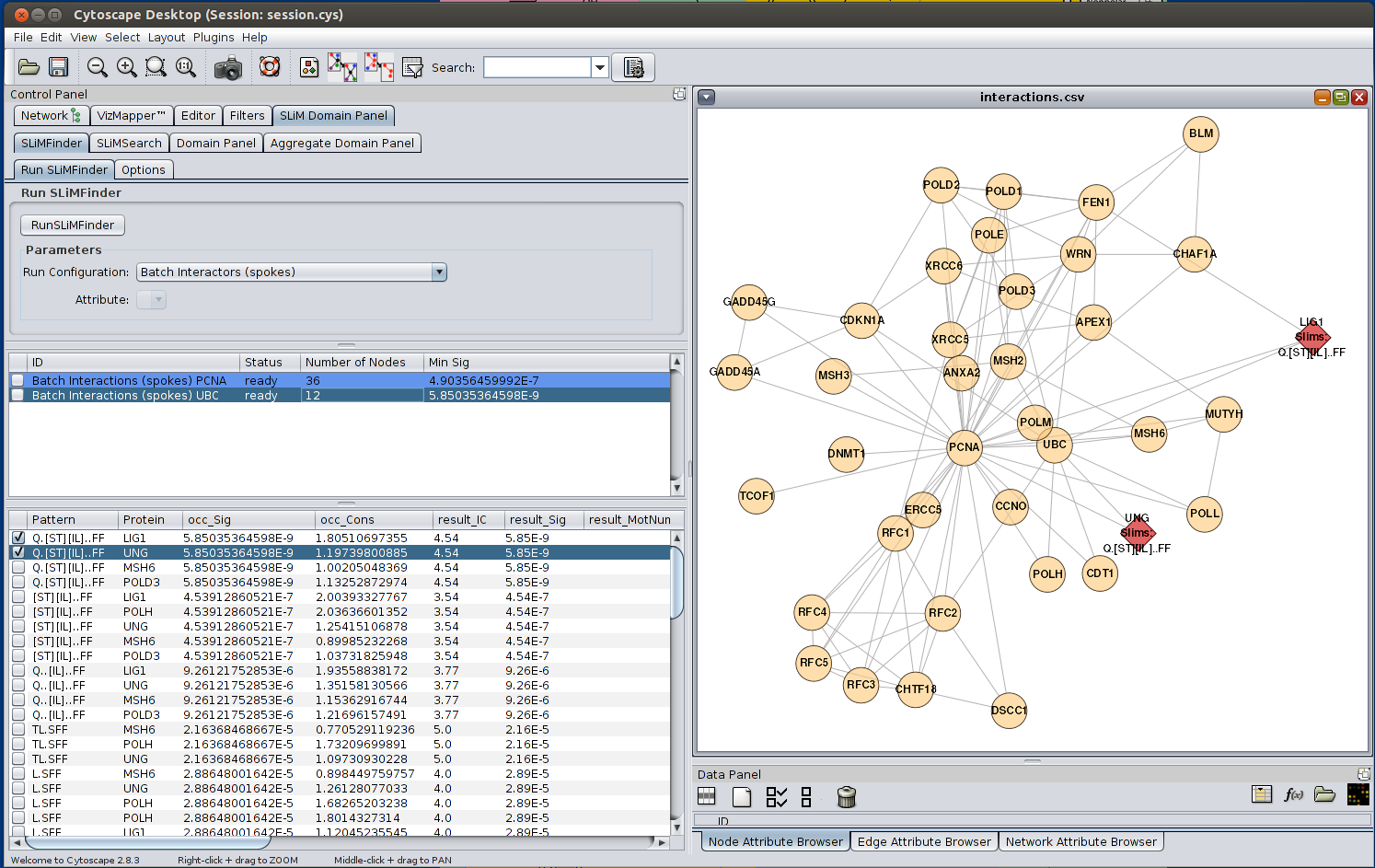The width and height of the screenshot is (1375, 868).
Task: Click the camera export image icon
Action: point(227,68)
